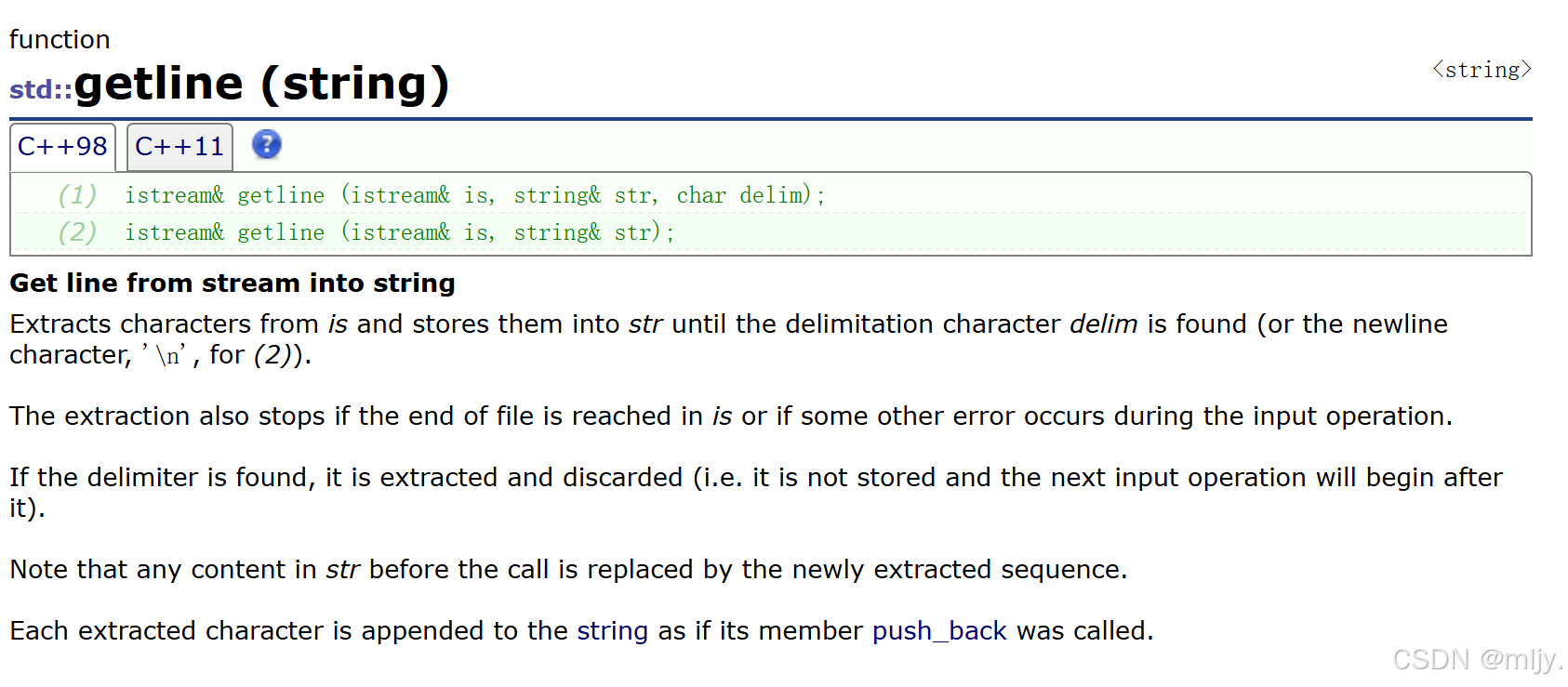
Task: Click the second getline prototype without delim
Action: point(400,232)
